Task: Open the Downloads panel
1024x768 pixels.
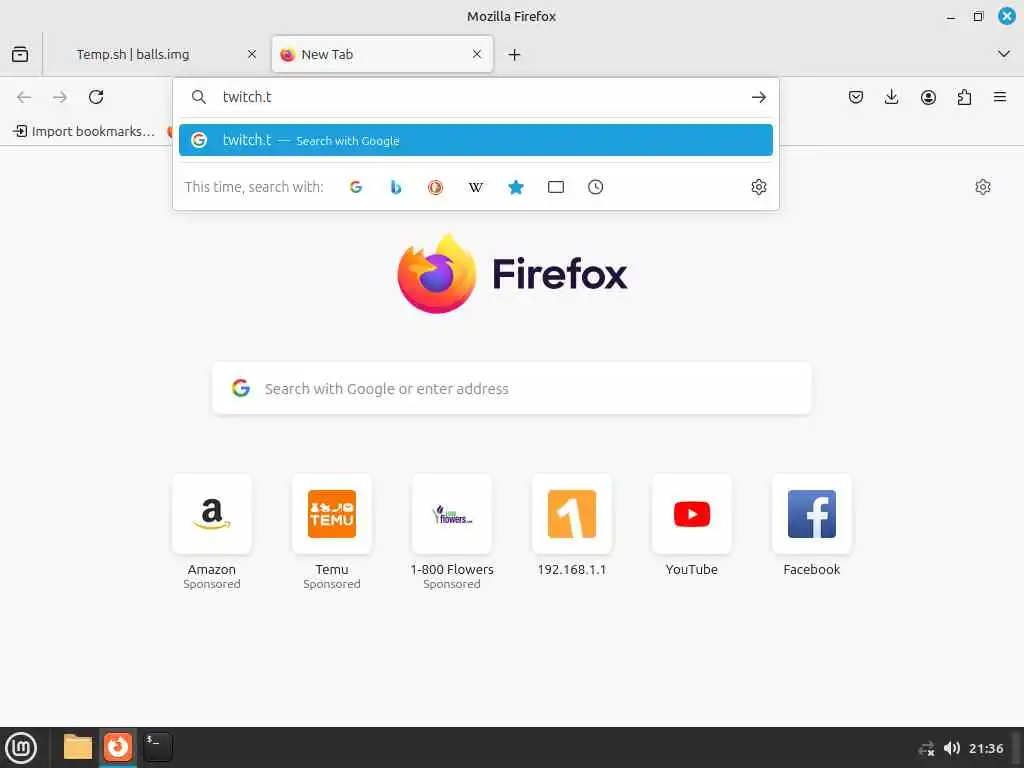Action: [891, 97]
